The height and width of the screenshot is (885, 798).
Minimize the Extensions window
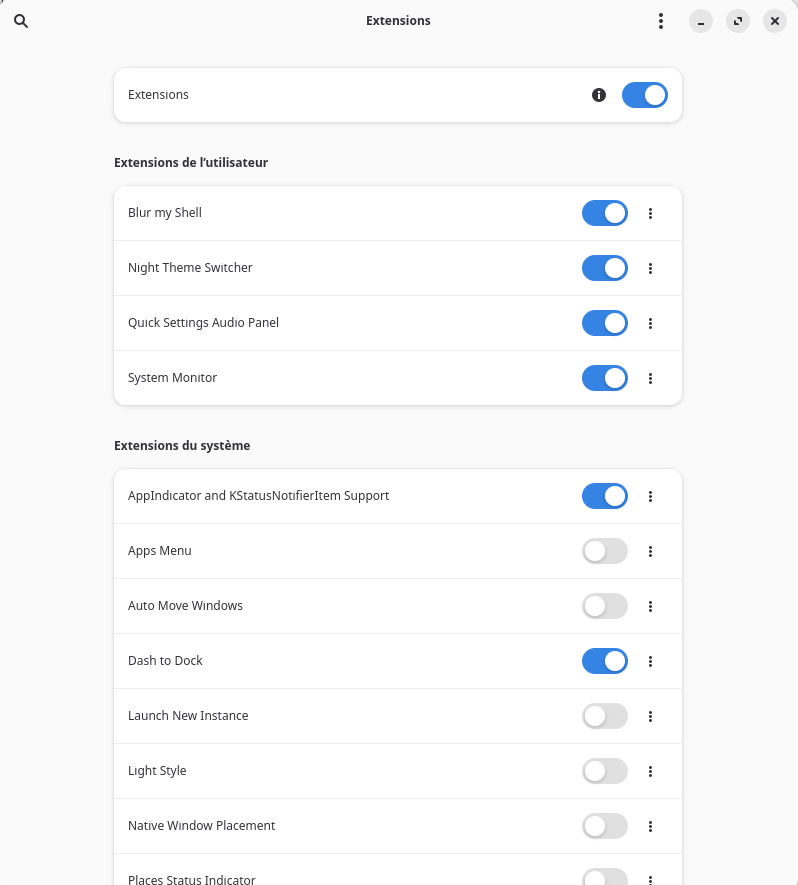[x=701, y=21]
